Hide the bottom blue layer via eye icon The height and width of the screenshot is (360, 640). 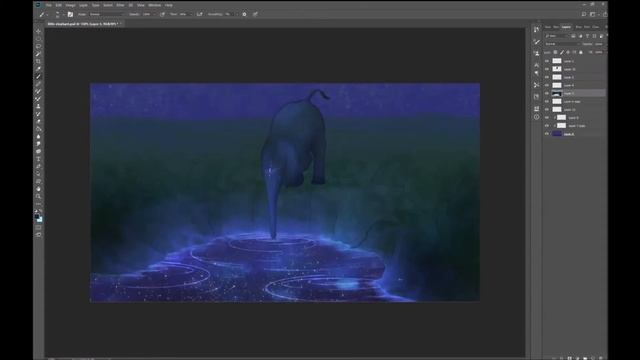tap(547, 134)
